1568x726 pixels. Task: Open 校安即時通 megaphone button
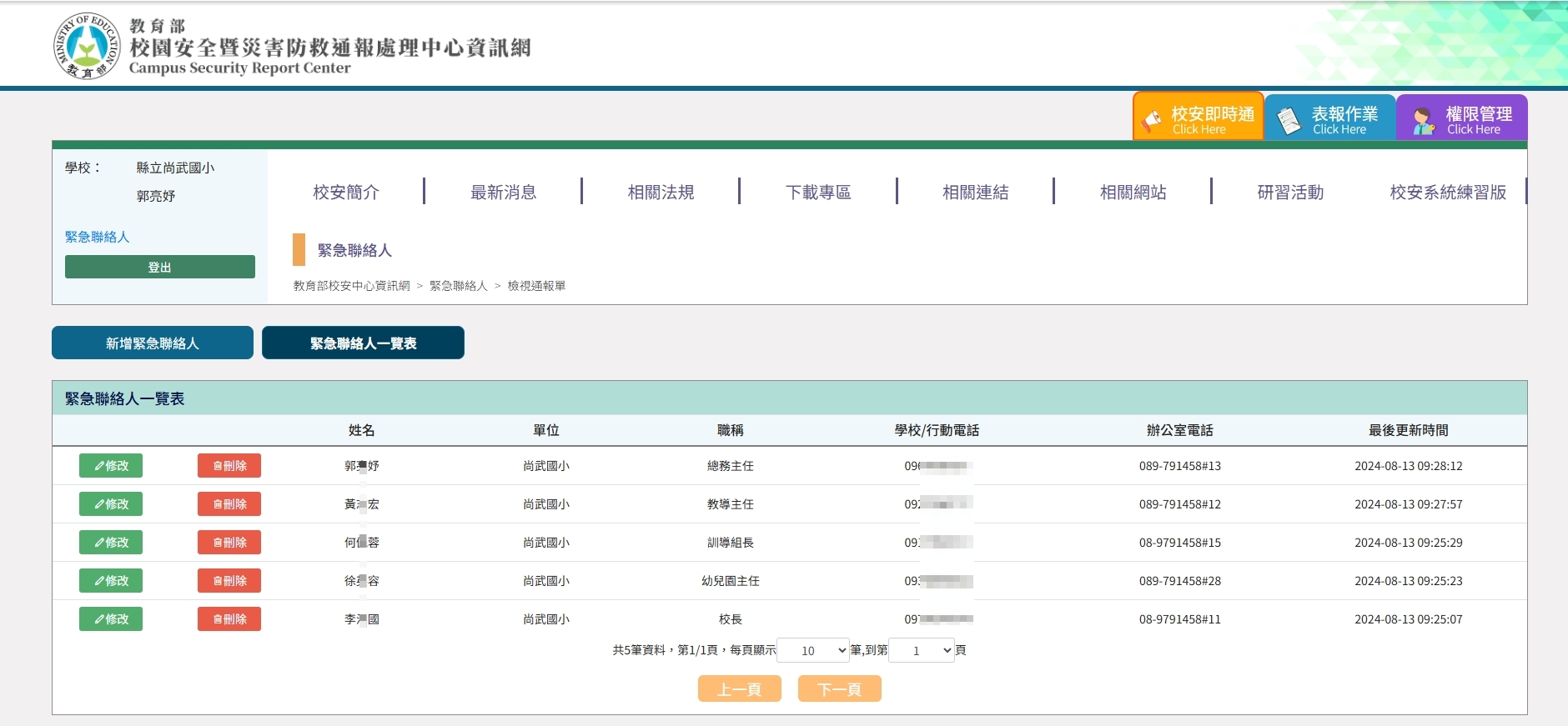1198,118
